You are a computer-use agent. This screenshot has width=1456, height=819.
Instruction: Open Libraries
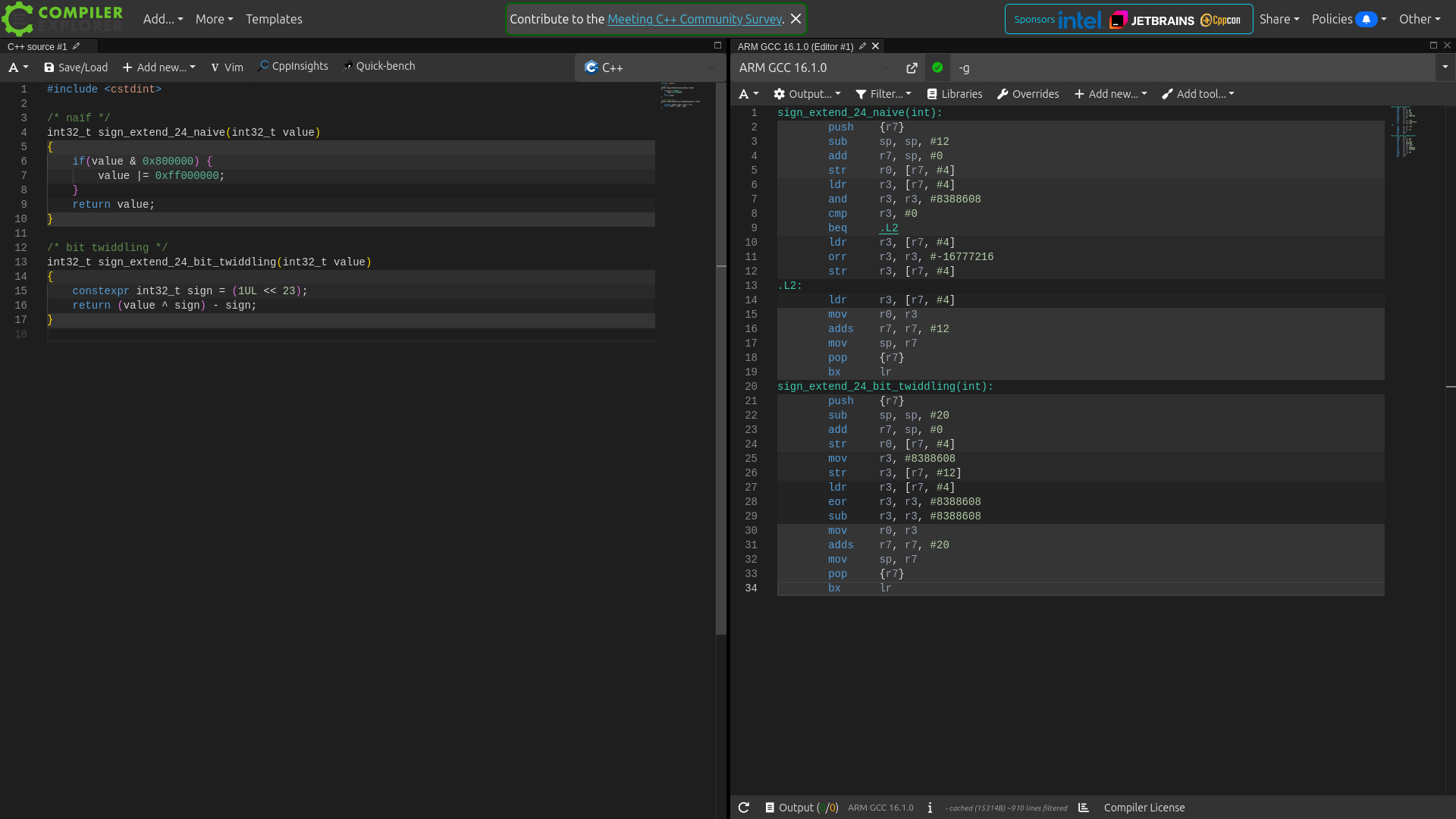coord(955,94)
